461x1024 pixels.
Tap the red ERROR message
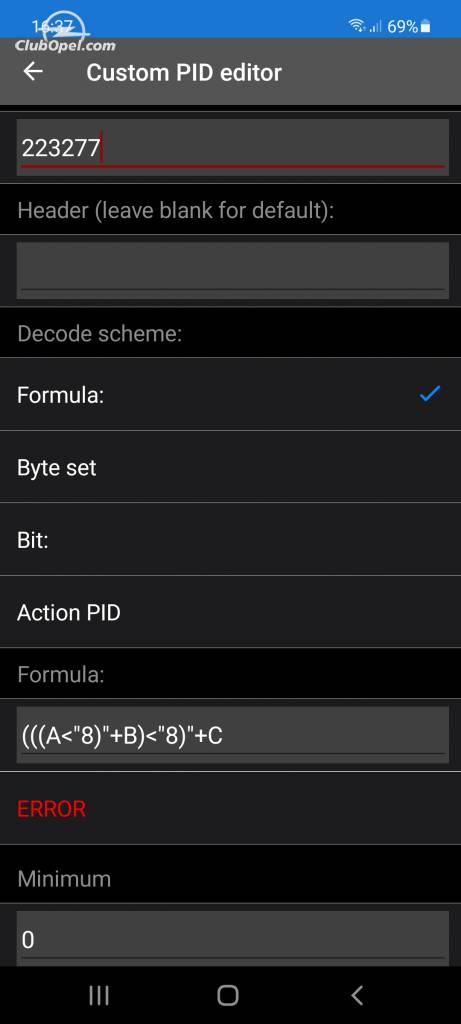point(52,808)
